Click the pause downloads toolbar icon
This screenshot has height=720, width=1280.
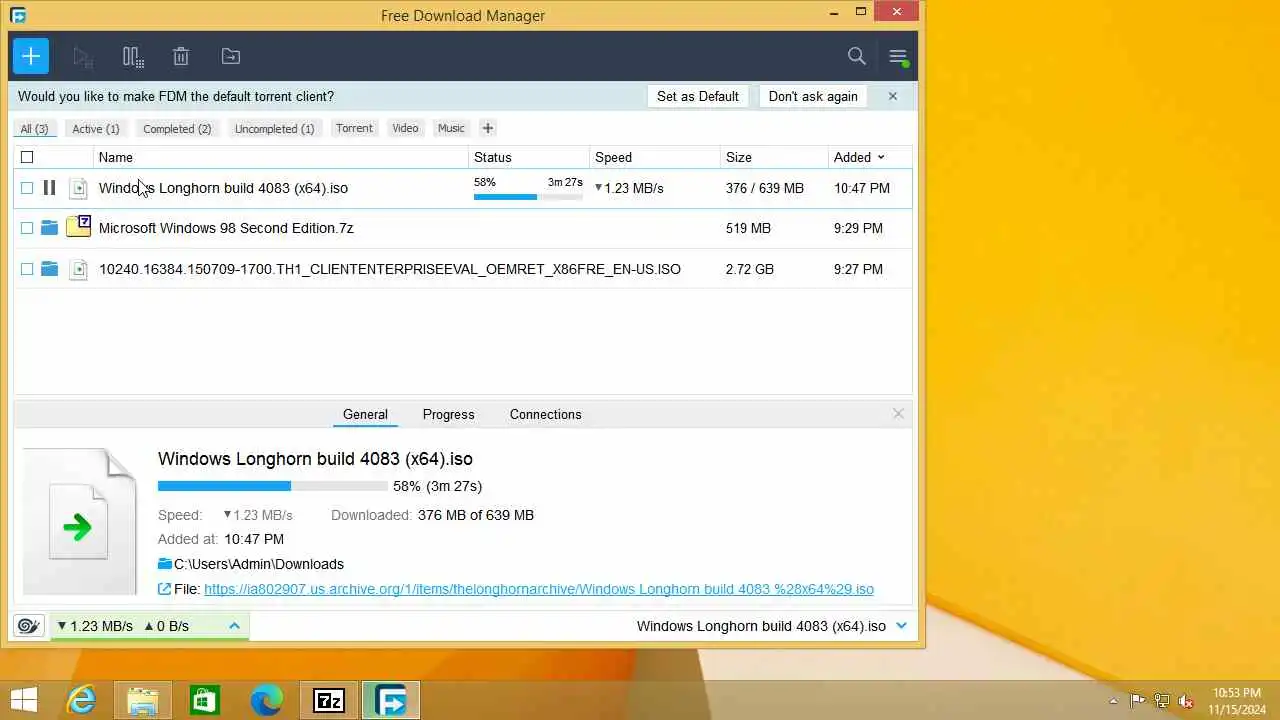point(133,57)
